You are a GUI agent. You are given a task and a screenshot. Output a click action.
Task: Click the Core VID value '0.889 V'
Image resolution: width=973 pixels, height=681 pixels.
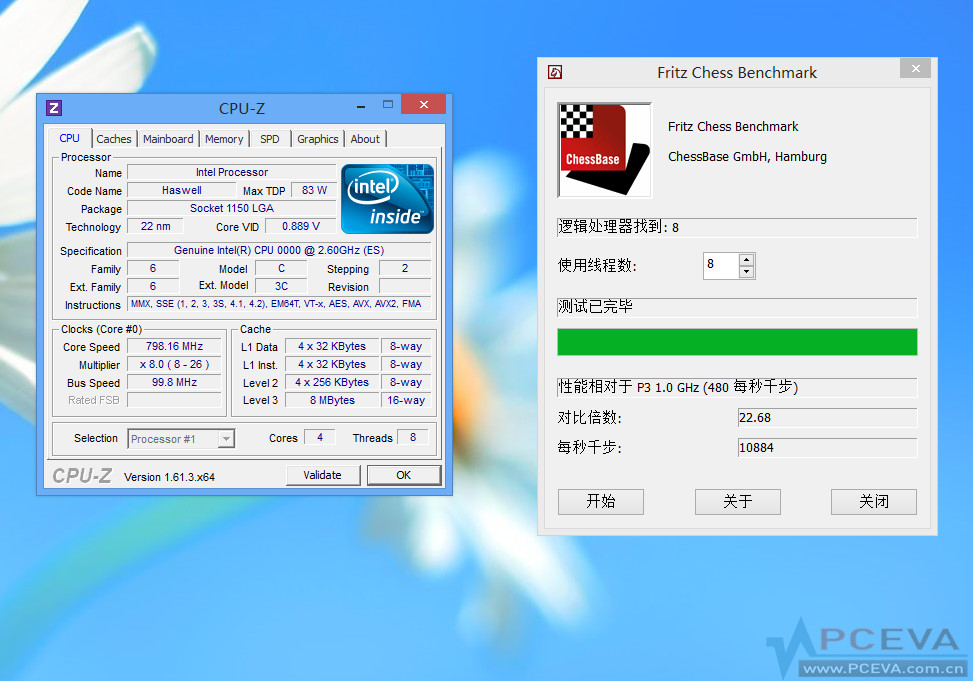pyautogui.click(x=301, y=227)
